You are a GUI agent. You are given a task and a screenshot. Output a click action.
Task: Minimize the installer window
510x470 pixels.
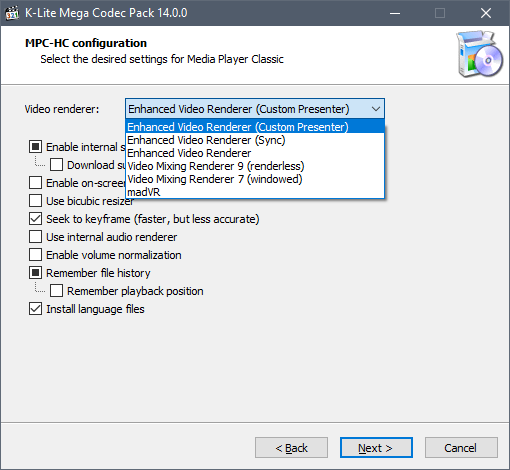click(x=395, y=13)
